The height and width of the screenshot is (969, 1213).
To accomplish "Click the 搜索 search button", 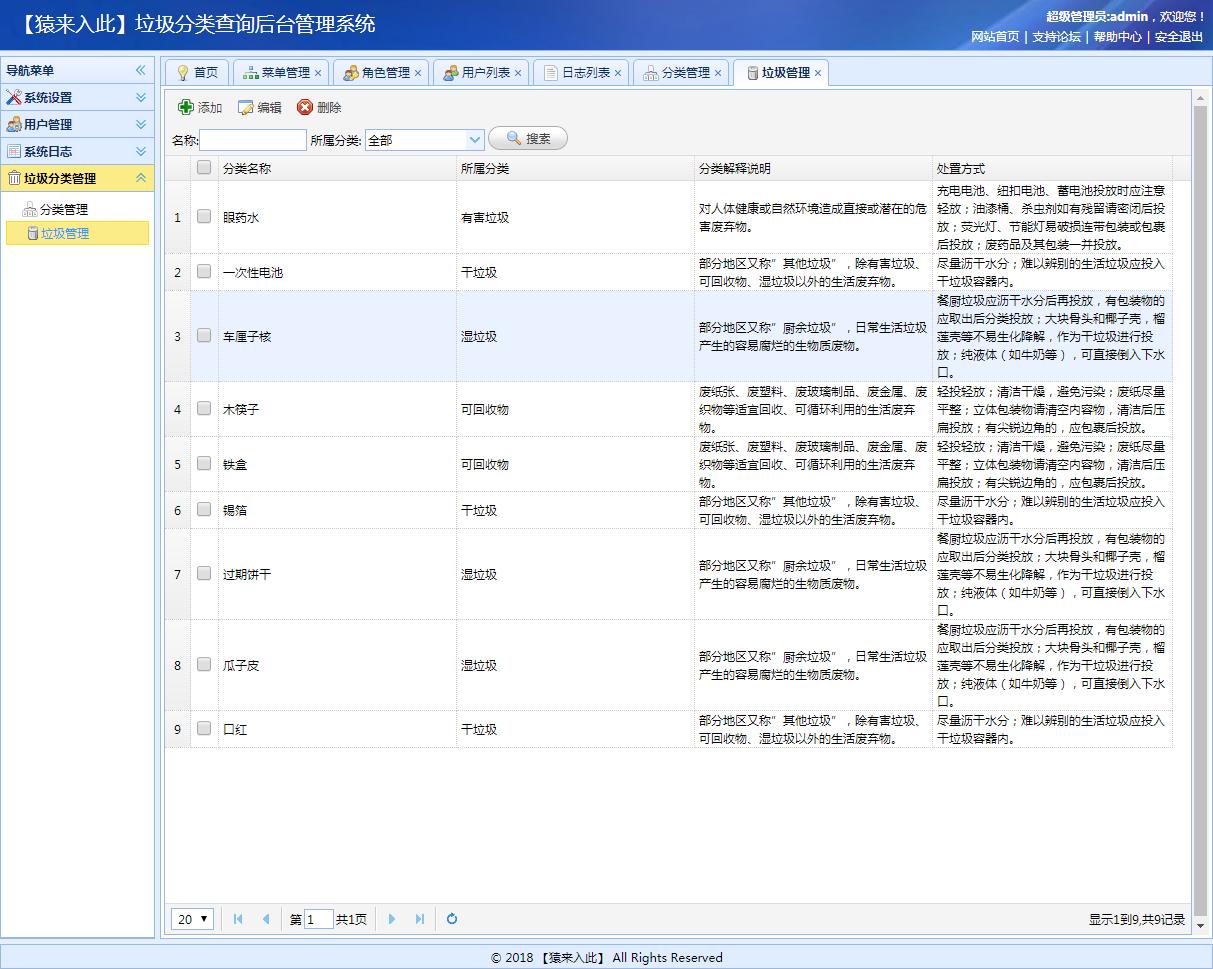I will pos(528,138).
